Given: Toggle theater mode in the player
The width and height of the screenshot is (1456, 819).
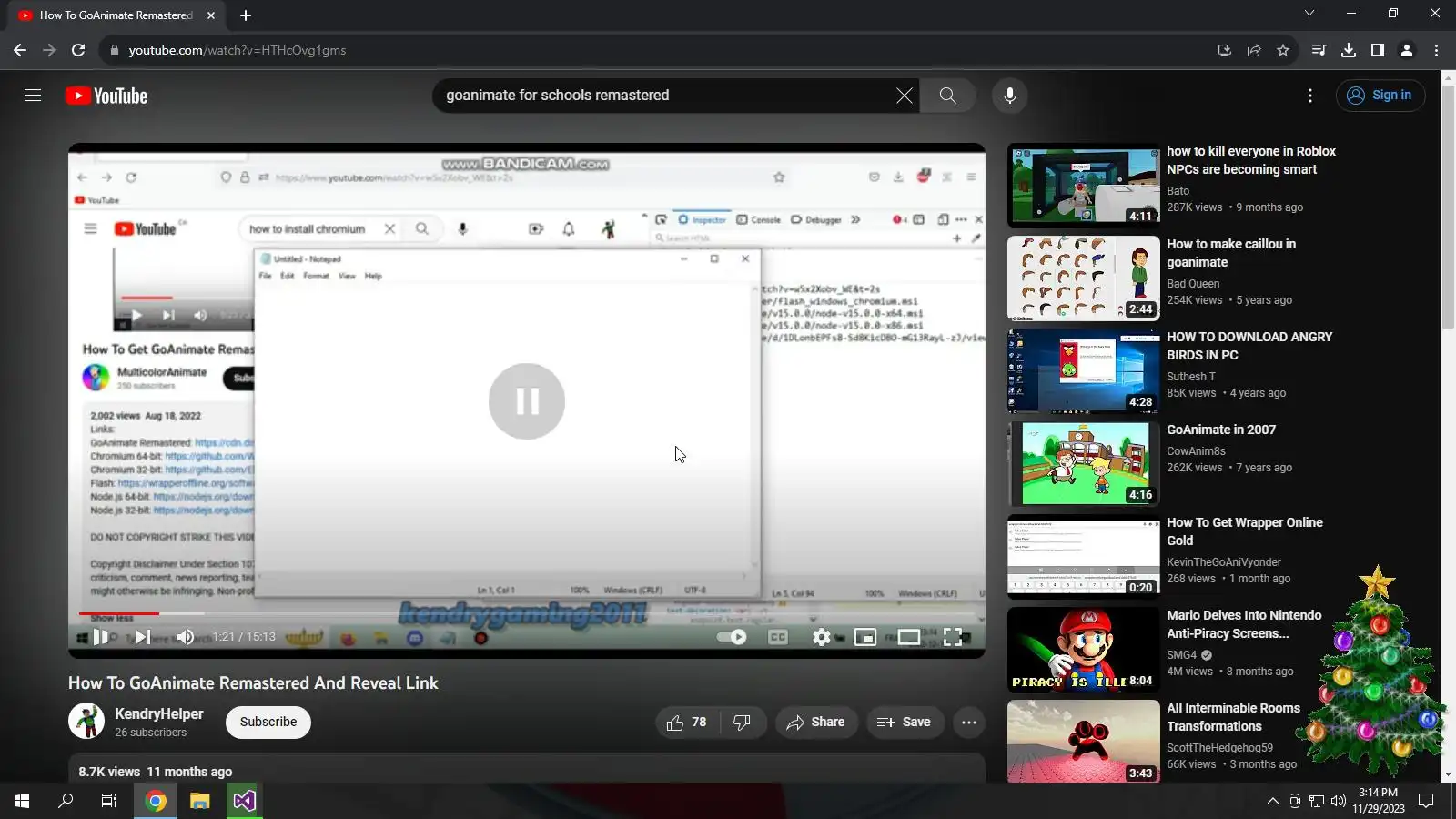Looking at the screenshot, I should click(x=909, y=637).
